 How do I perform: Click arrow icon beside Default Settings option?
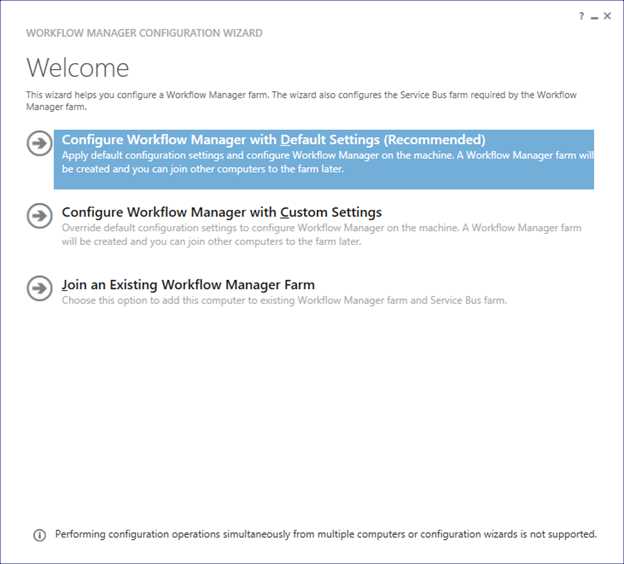39,143
